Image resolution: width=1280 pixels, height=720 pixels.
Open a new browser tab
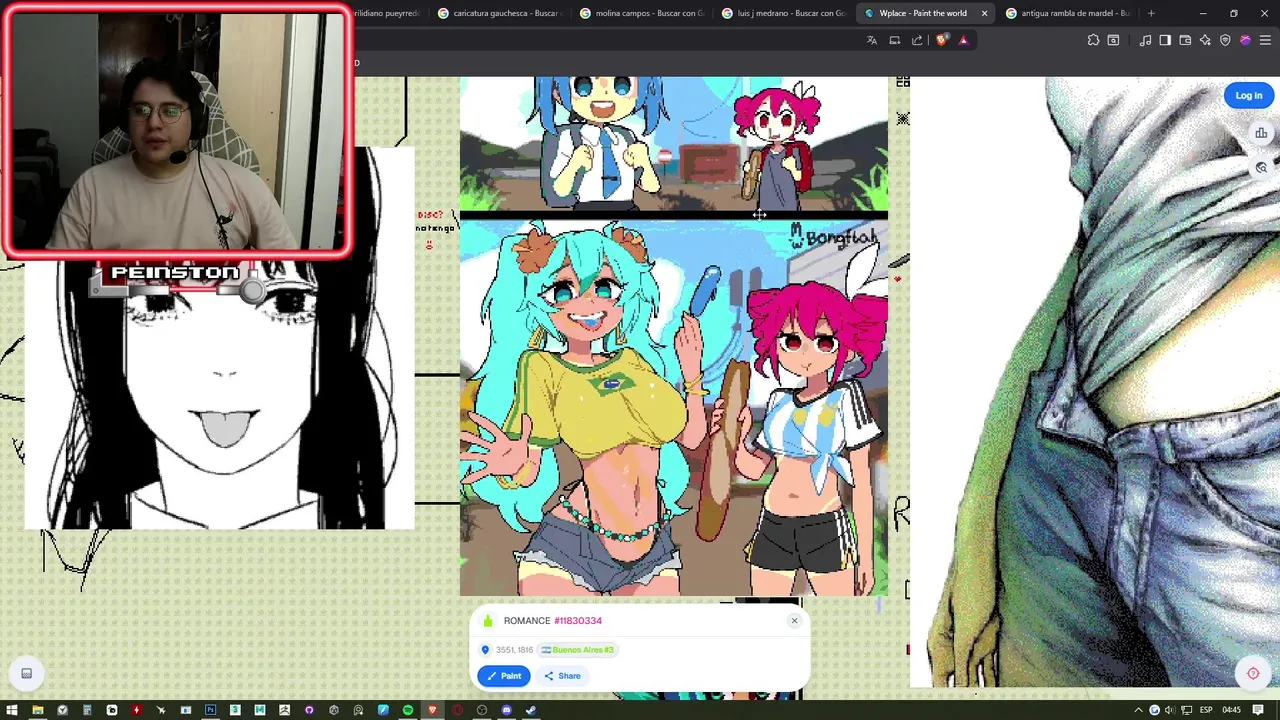point(1151,13)
